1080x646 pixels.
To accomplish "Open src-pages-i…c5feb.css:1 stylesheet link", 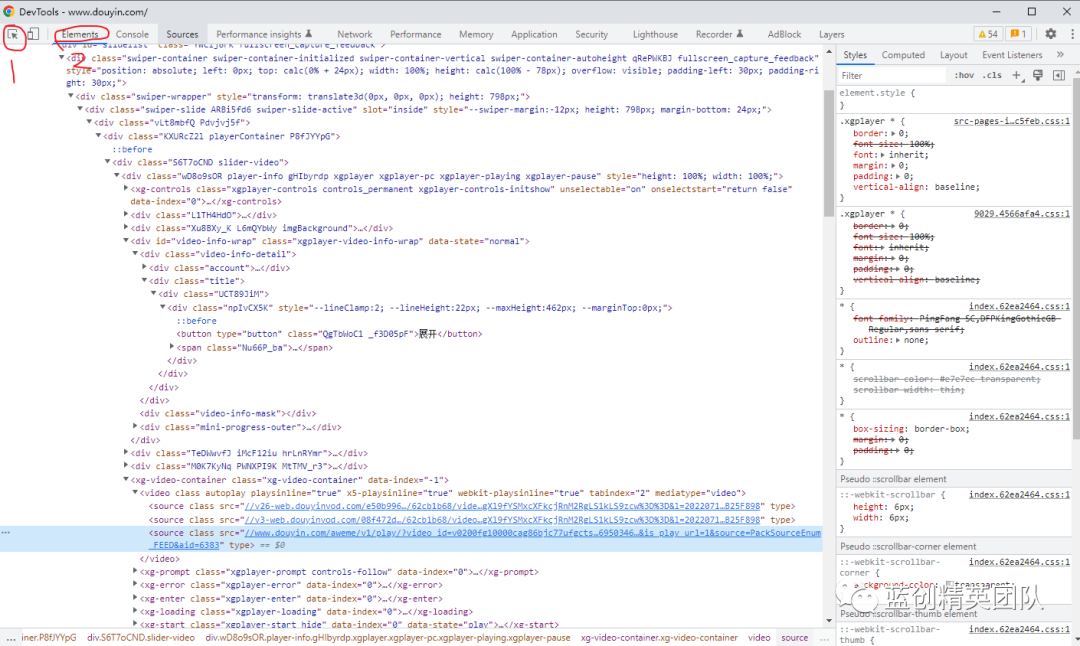I will (x=1011, y=121).
